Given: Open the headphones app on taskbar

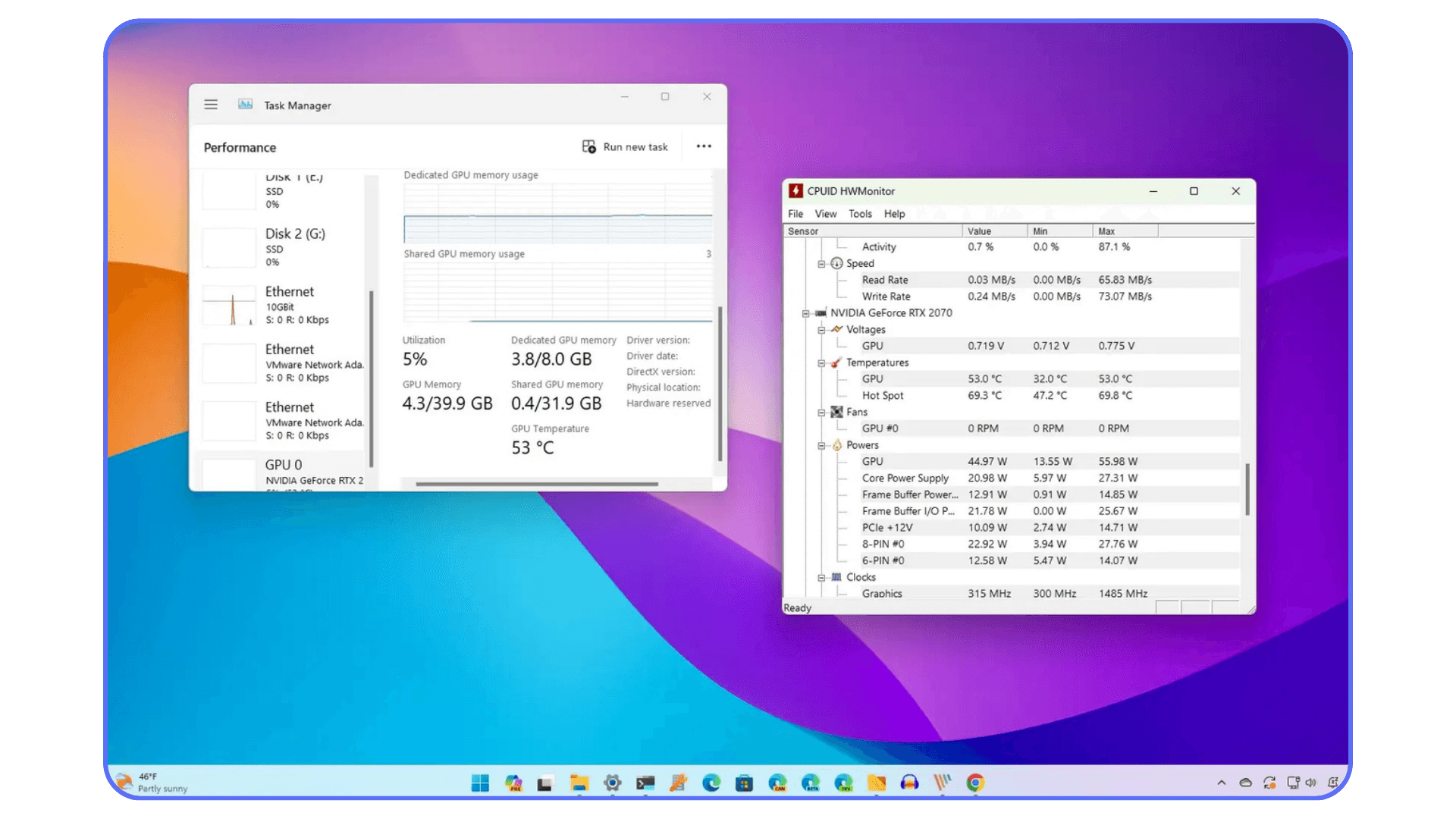Looking at the screenshot, I should 909,783.
